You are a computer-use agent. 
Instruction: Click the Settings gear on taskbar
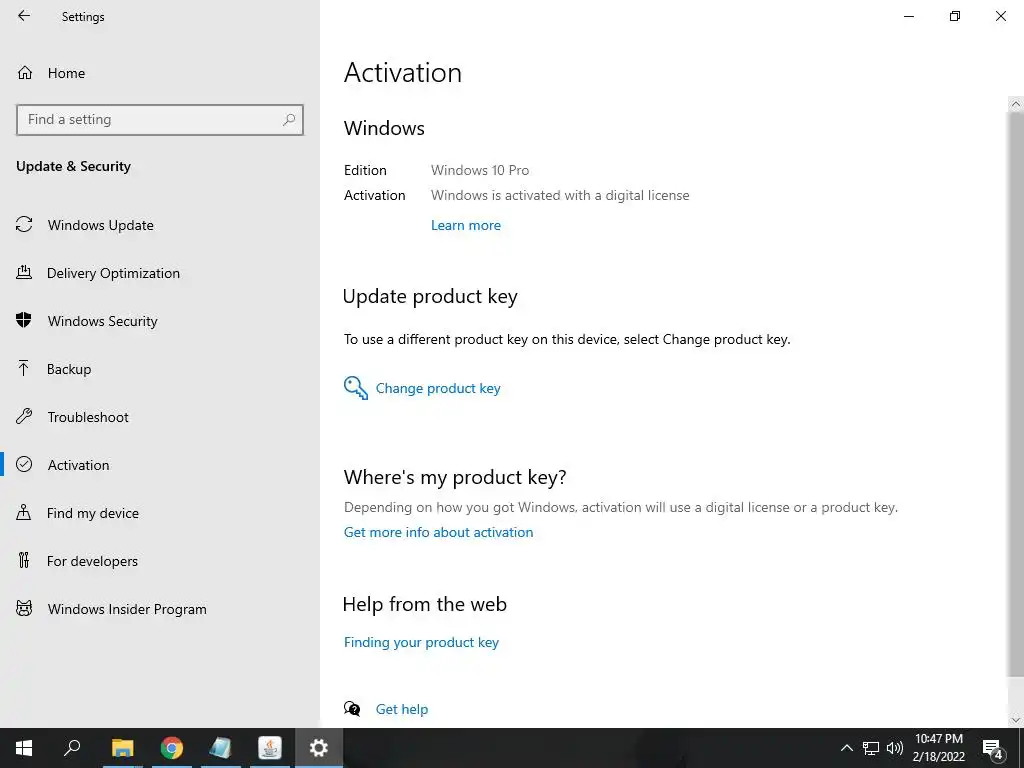[319, 748]
